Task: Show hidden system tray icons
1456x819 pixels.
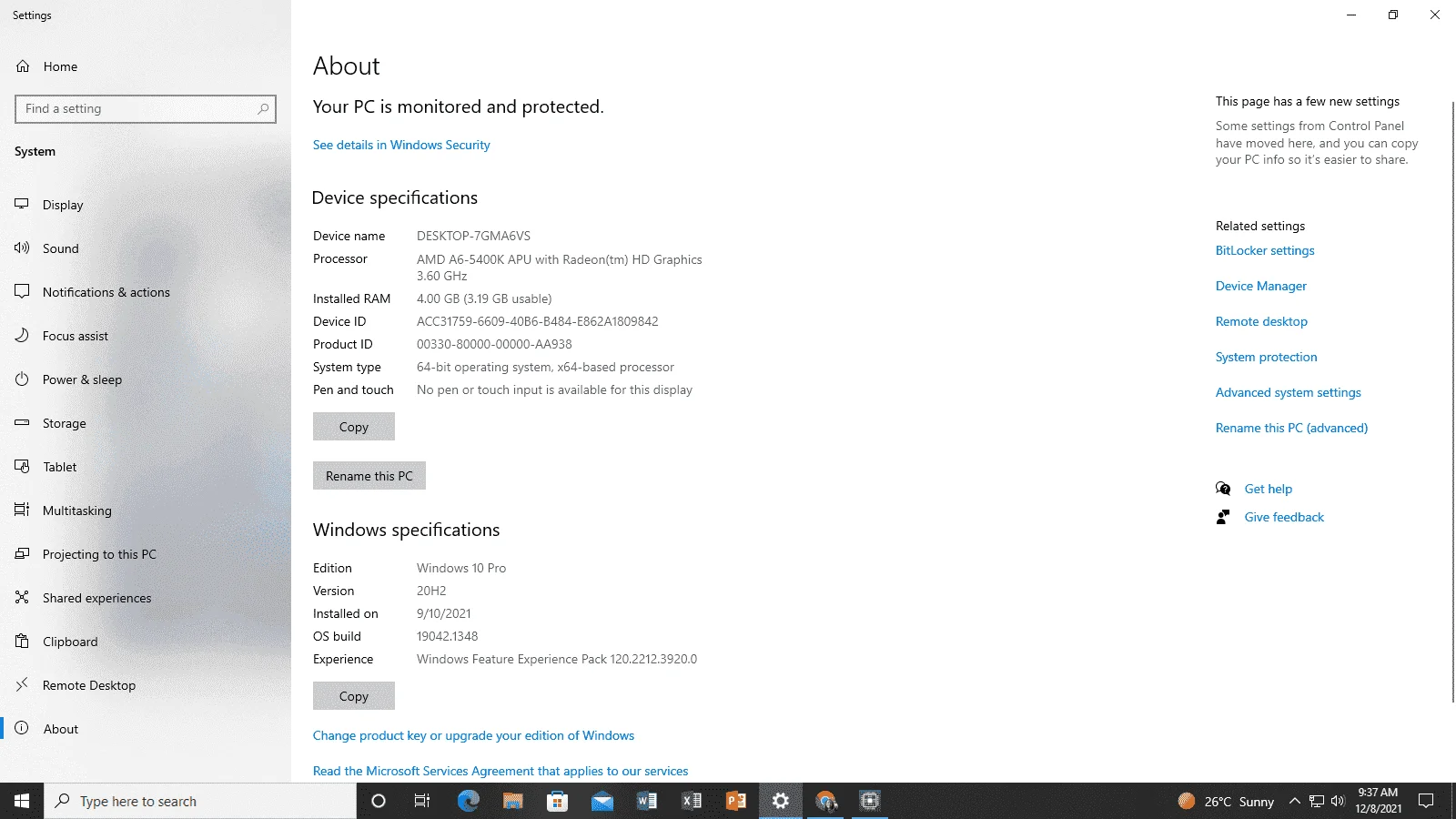Action: (1295, 801)
